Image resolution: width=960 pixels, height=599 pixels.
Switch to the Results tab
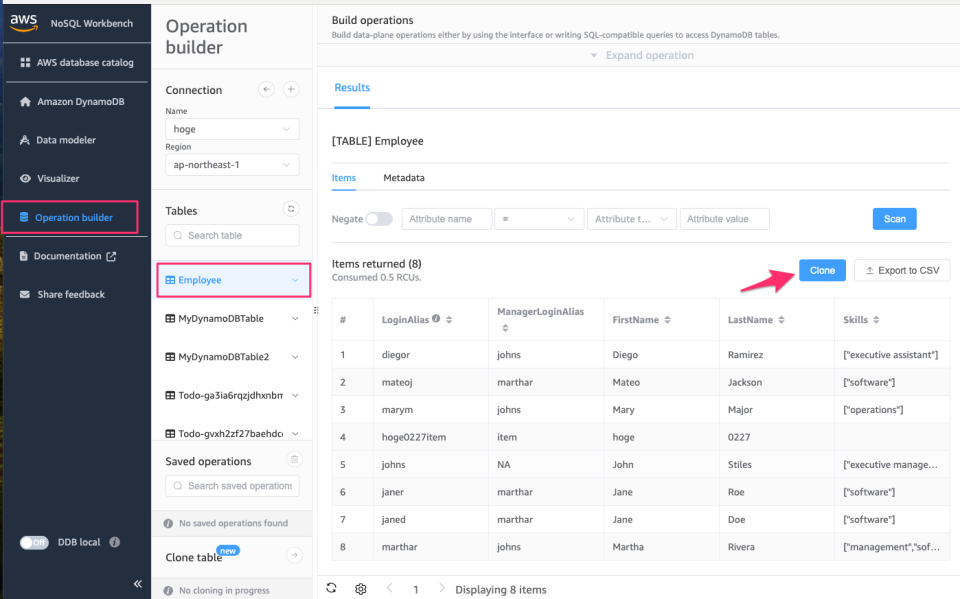(x=352, y=88)
